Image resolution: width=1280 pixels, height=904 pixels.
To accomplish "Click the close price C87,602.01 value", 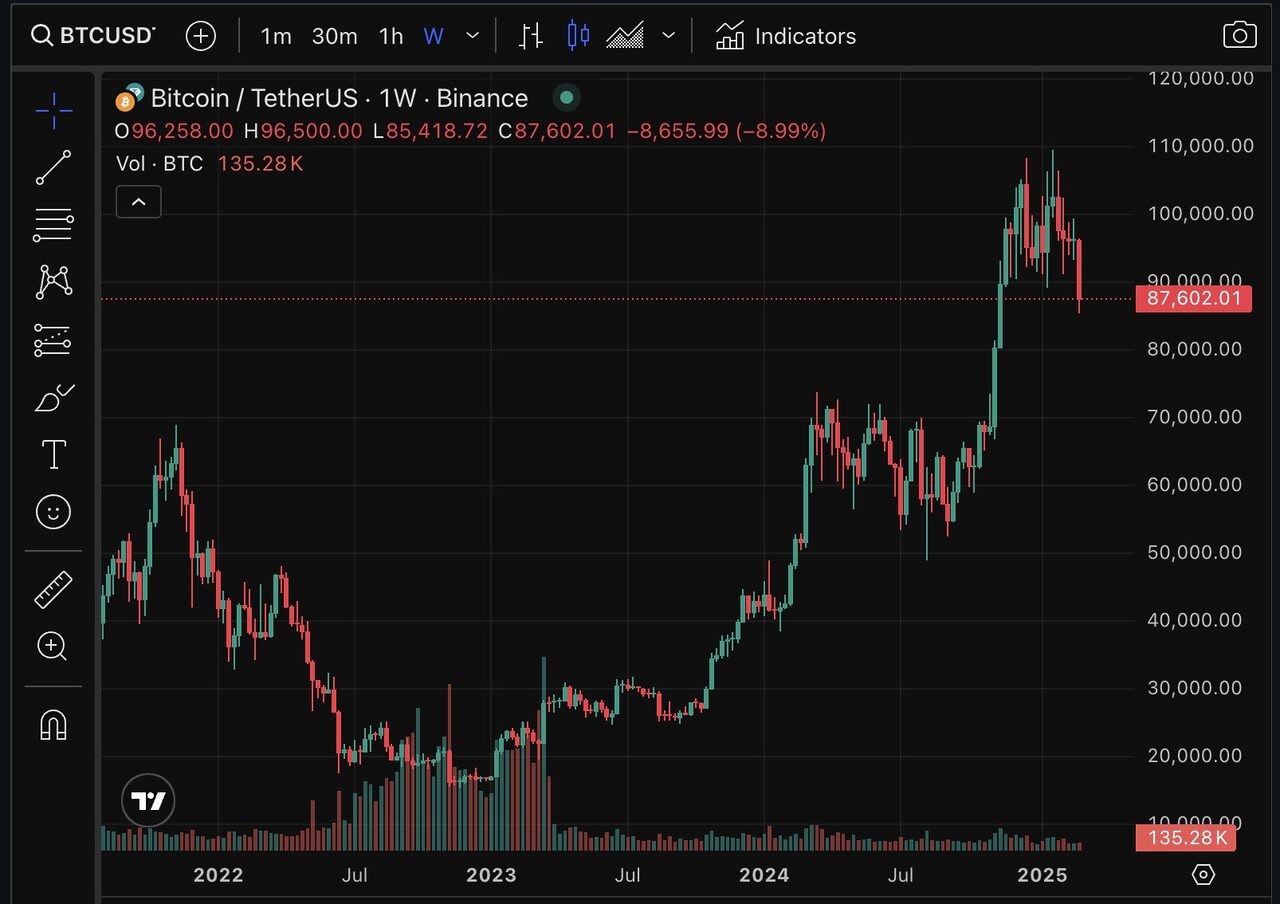I will [x=557, y=131].
